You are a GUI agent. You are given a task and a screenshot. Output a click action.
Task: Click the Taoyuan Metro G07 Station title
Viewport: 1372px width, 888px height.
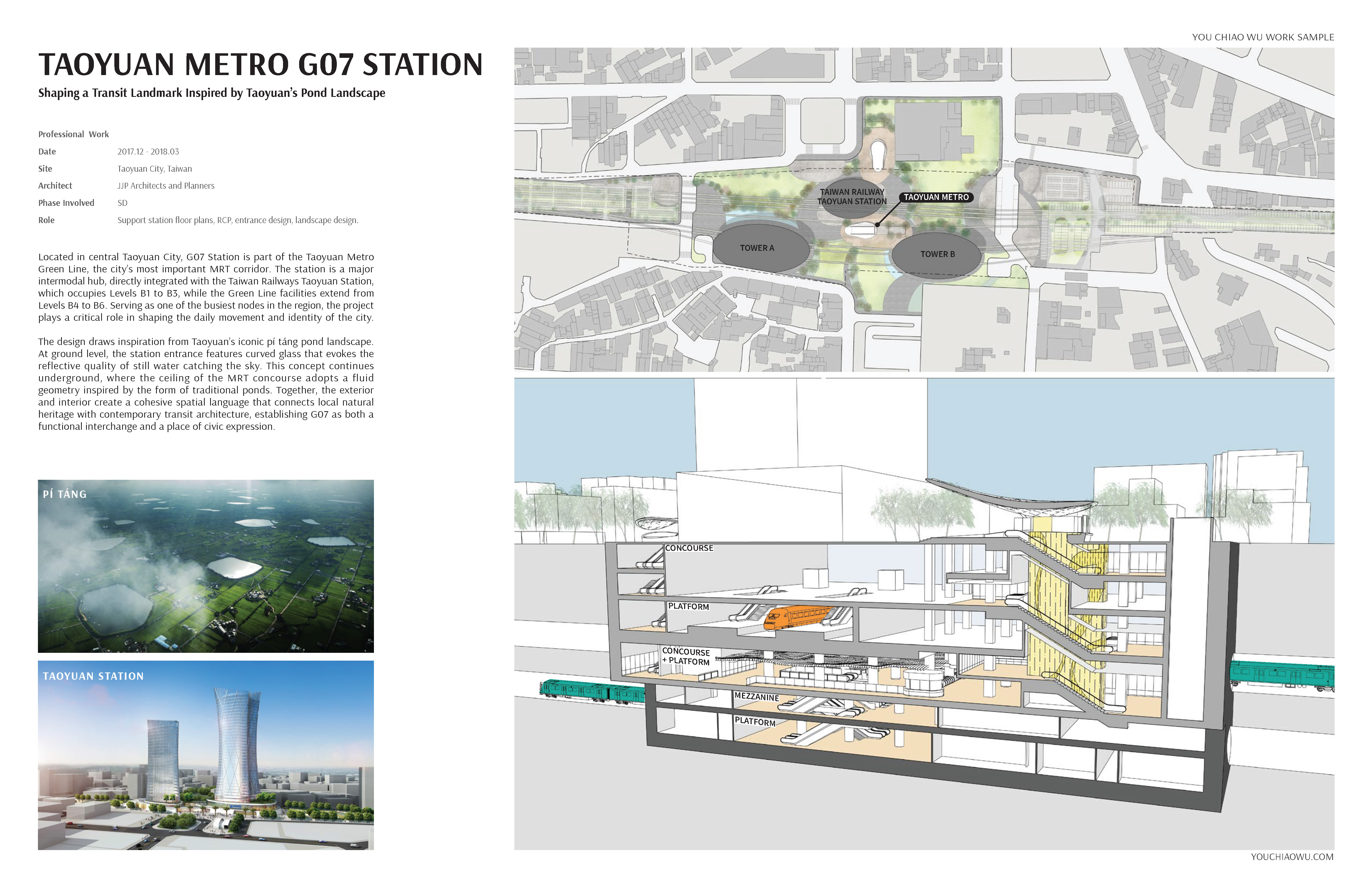(260, 64)
